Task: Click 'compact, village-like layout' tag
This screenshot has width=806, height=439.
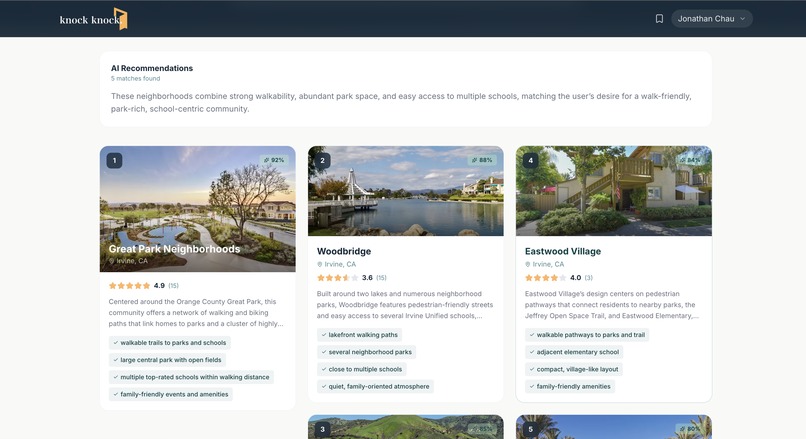Action: 574,369
